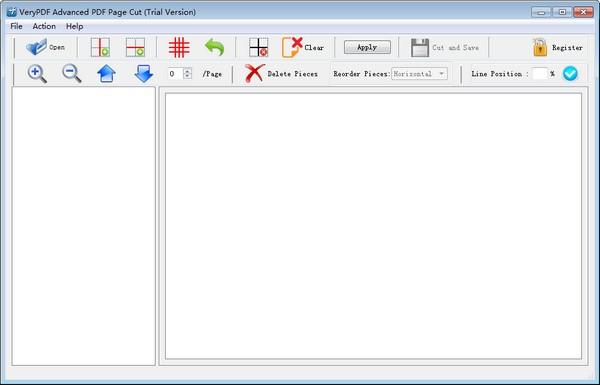Clear all cut lines
600x385 pixels.
pos(303,47)
